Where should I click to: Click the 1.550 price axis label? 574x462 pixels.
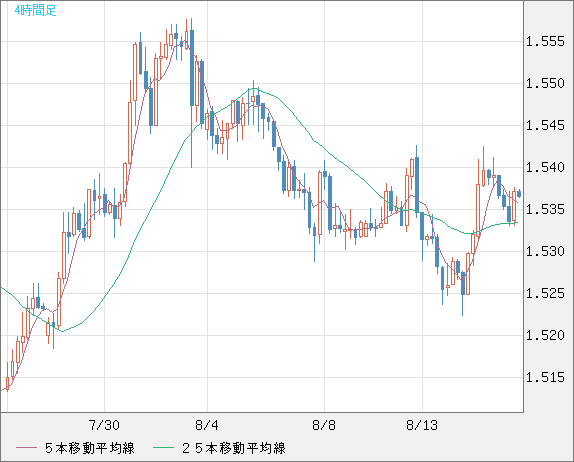(545, 83)
